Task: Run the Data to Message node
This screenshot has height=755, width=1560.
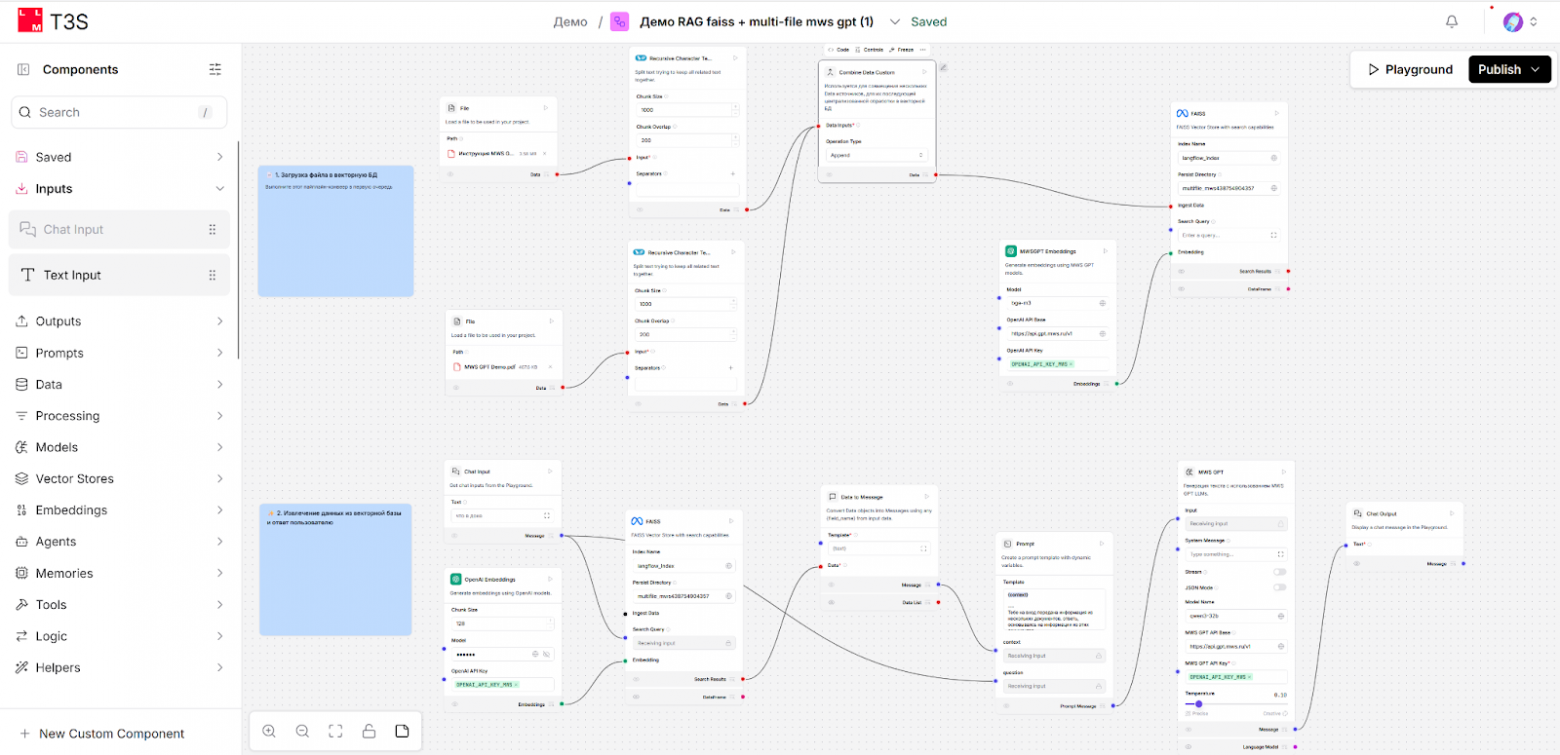Action: [927, 496]
